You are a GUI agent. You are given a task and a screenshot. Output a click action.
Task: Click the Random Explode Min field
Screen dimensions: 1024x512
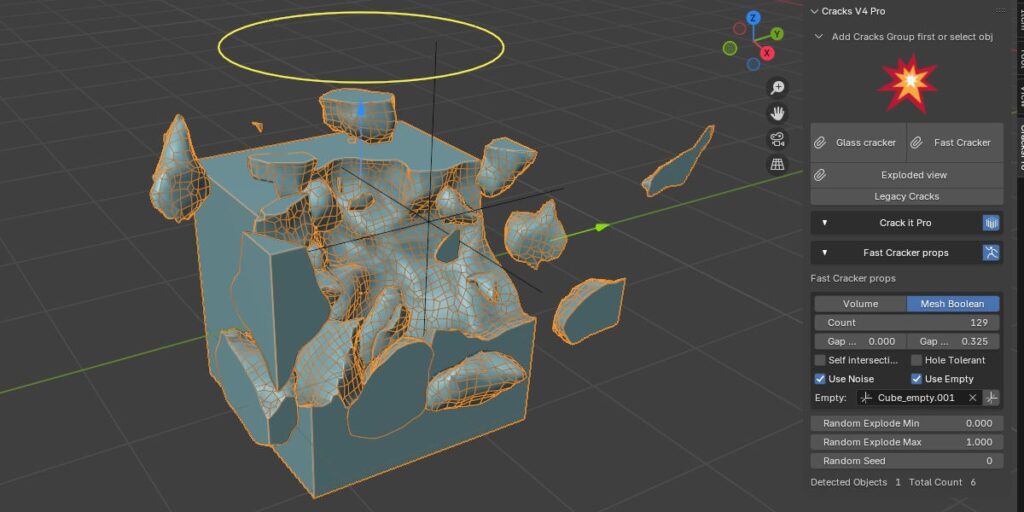tap(907, 423)
